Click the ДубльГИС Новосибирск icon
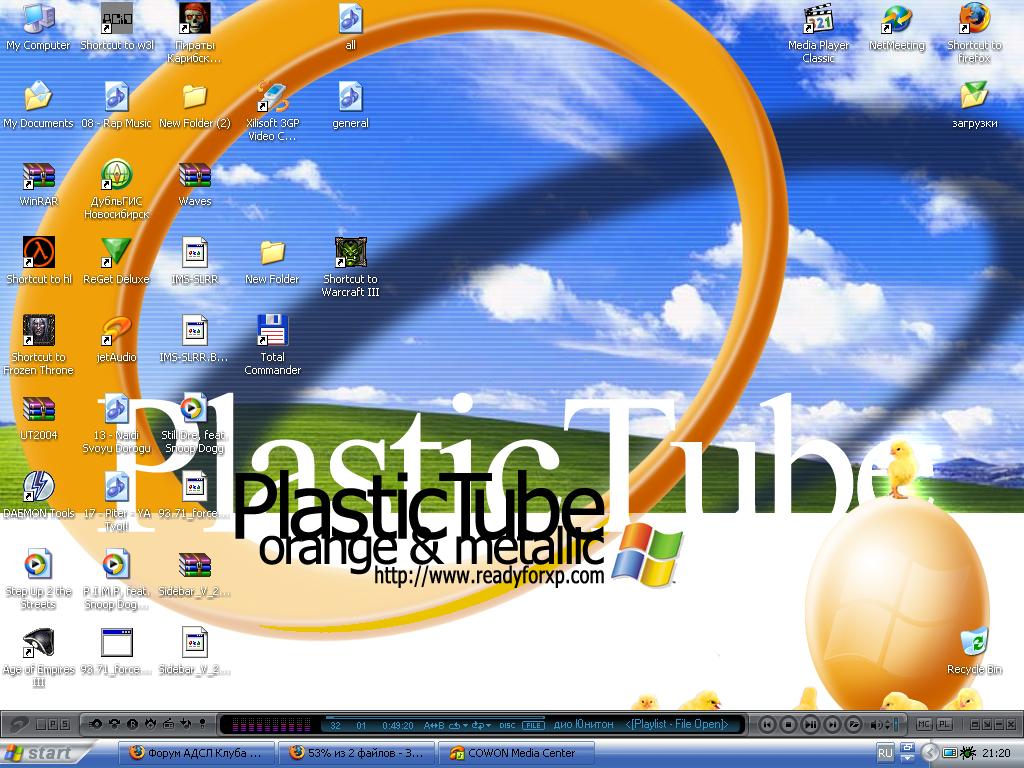This screenshot has height=768, width=1024. [x=117, y=189]
